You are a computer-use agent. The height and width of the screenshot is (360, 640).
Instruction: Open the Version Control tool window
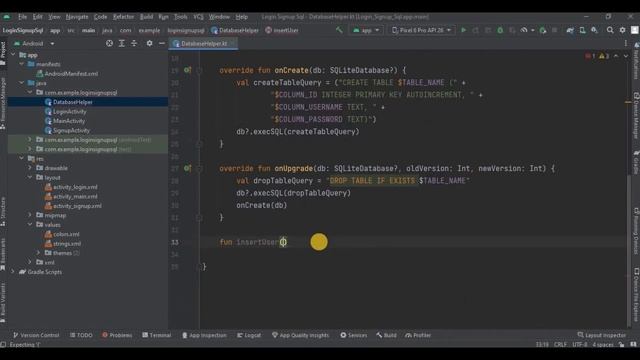tap(36, 335)
